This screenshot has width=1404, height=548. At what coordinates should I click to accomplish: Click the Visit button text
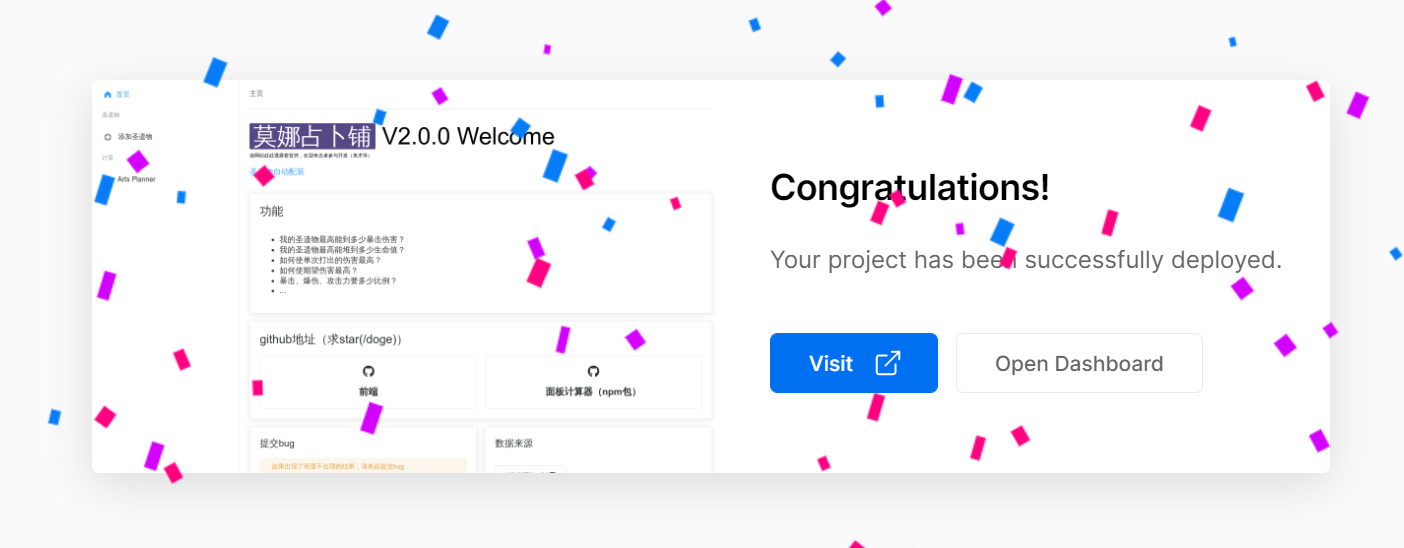pyautogui.click(x=831, y=363)
